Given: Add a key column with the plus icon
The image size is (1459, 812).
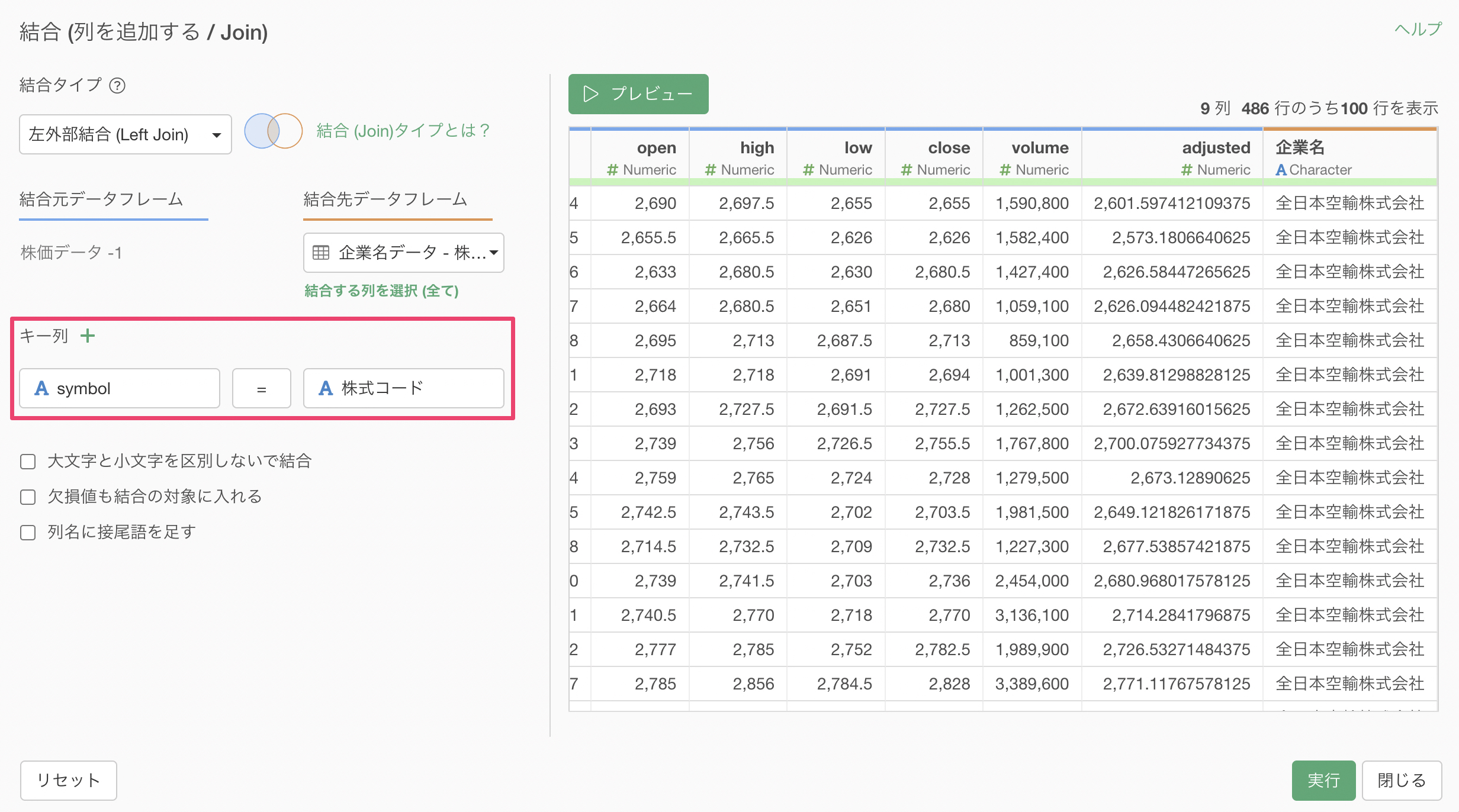Looking at the screenshot, I should (88, 336).
